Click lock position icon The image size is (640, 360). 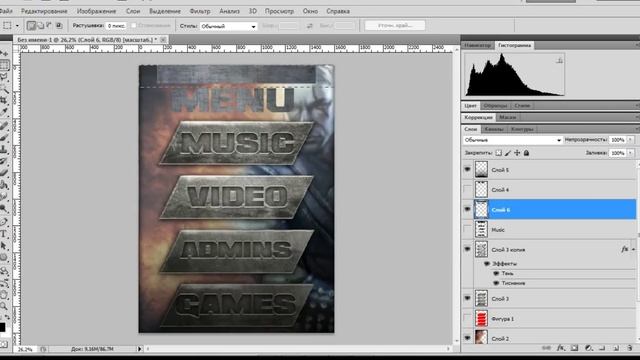tap(517, 153)
